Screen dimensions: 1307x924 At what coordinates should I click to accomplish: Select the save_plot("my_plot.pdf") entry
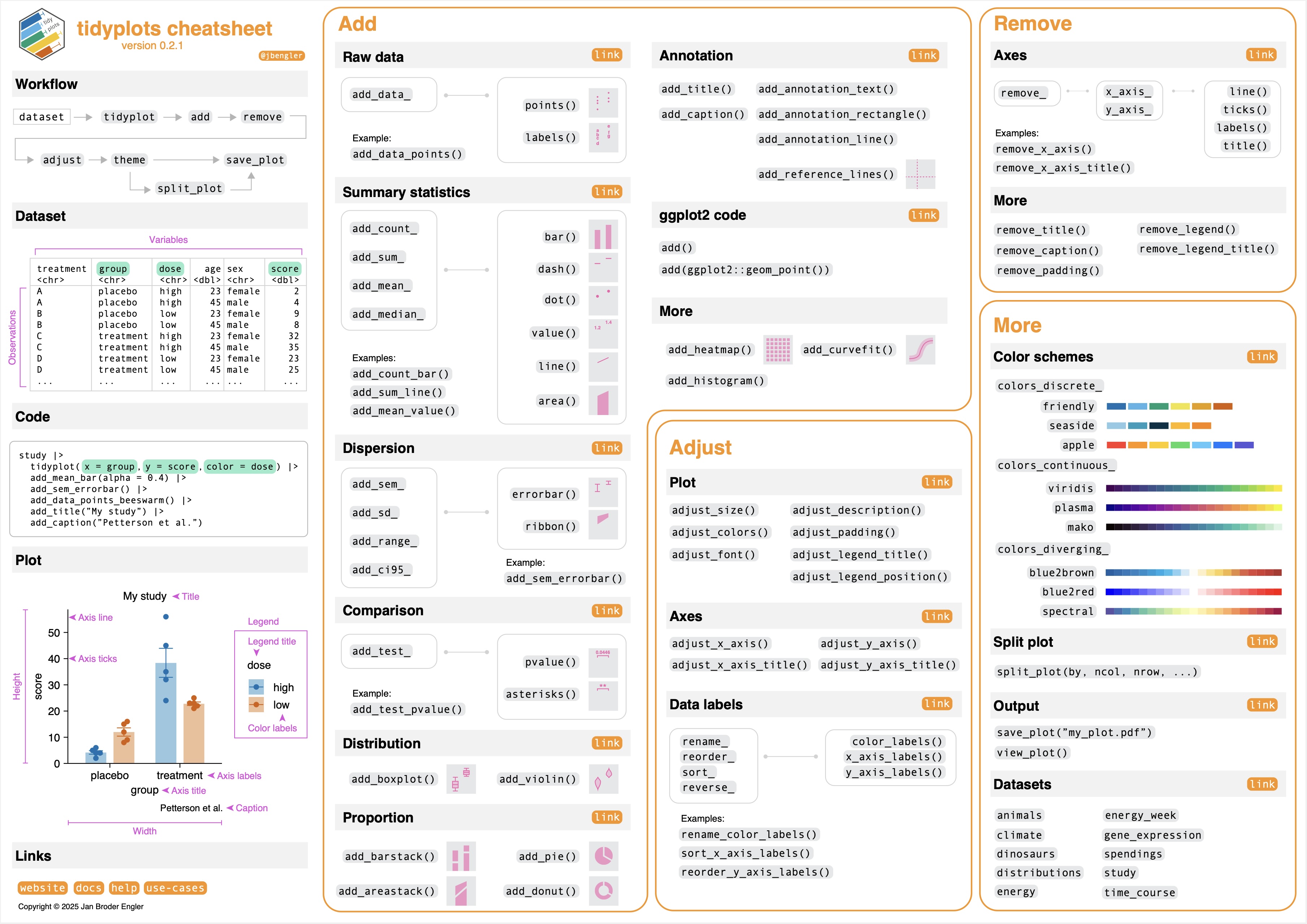click(x=1074, y=733)
